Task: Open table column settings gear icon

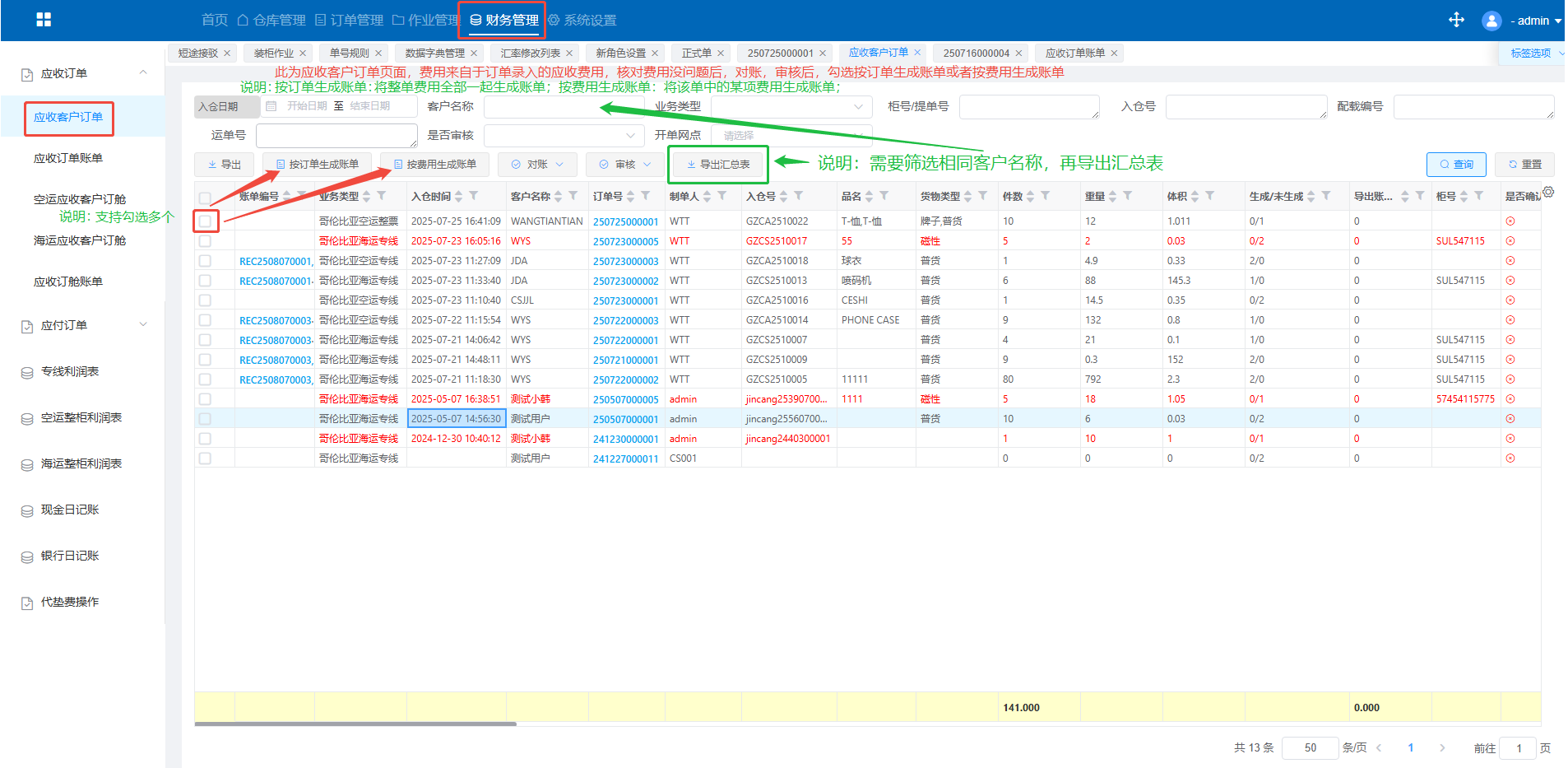Action: tap(1548, 192)
